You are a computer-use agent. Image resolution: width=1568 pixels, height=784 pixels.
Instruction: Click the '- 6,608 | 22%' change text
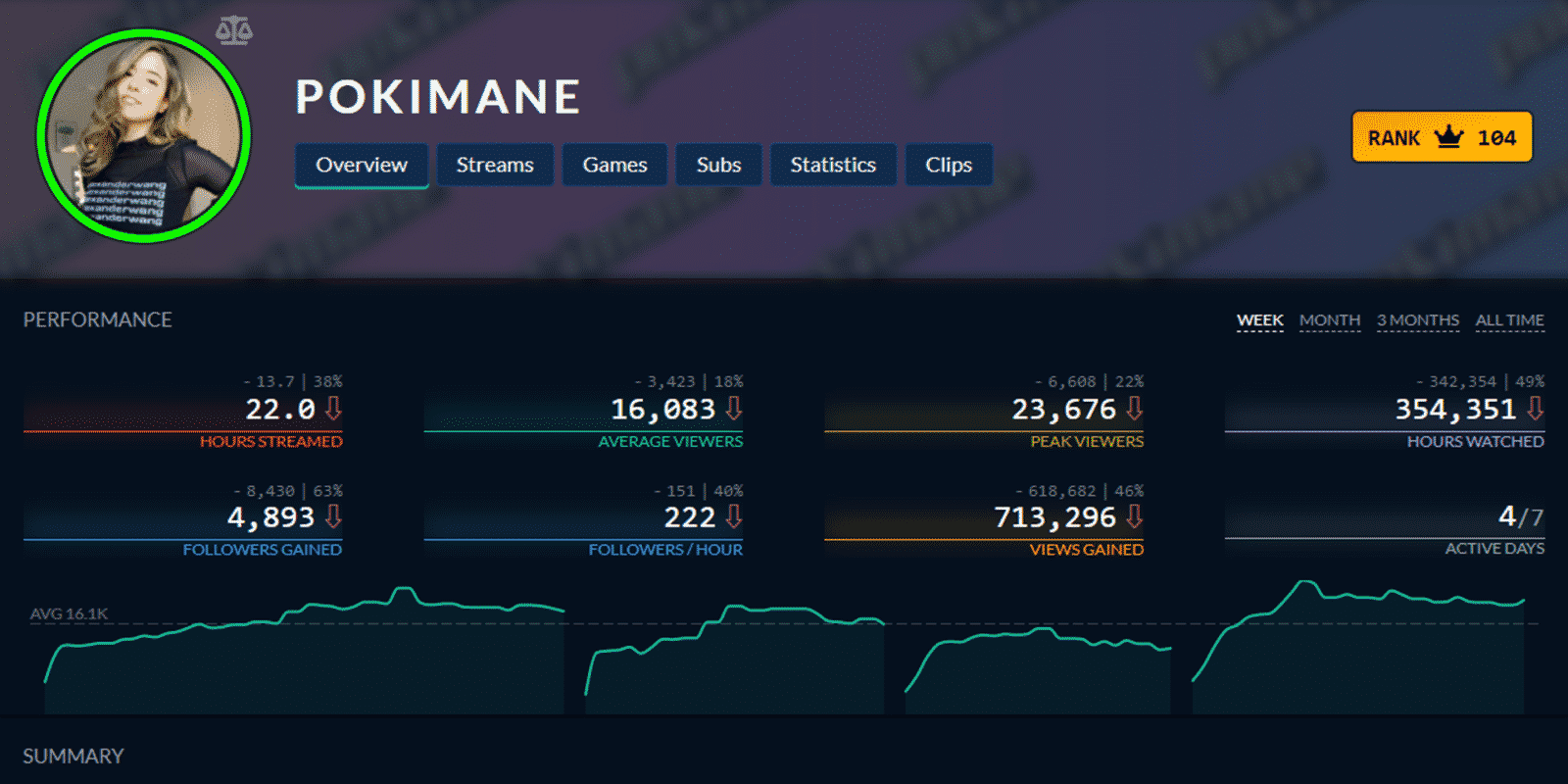tap(1089, 381)
